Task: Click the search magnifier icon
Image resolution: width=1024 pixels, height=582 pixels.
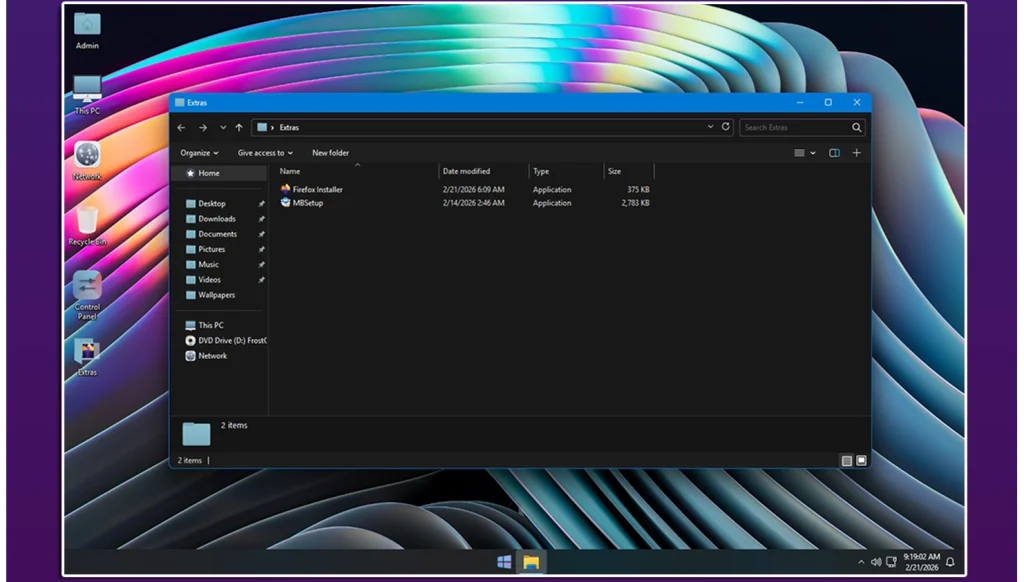Action: click(856, 128)
